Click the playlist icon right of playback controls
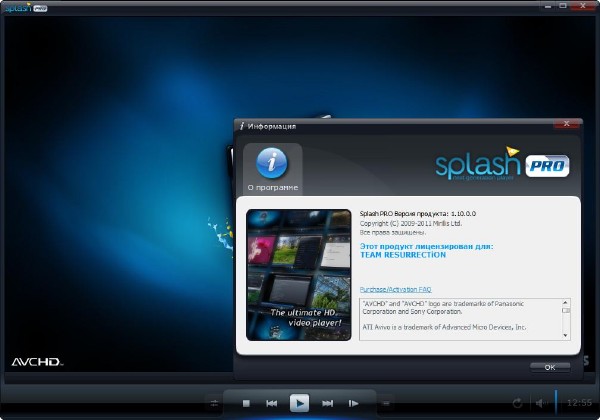 386,403
